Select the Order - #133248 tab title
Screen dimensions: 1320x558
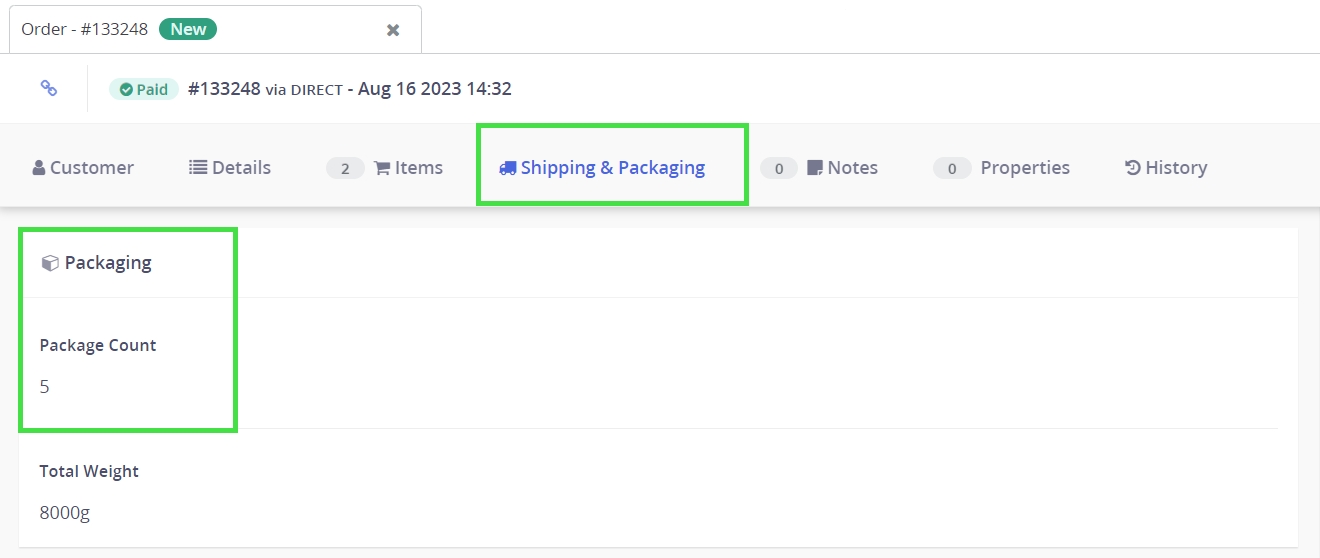84,29
